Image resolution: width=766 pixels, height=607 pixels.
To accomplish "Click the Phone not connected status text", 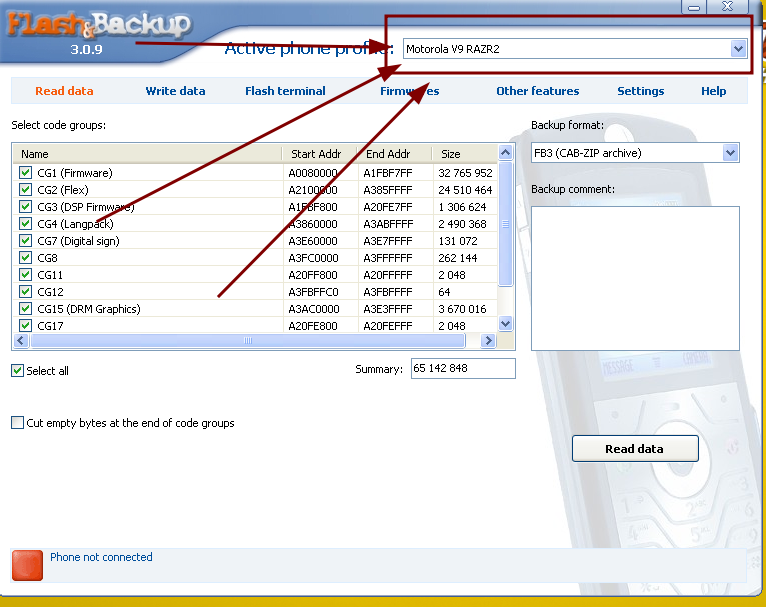I will 101,557.
